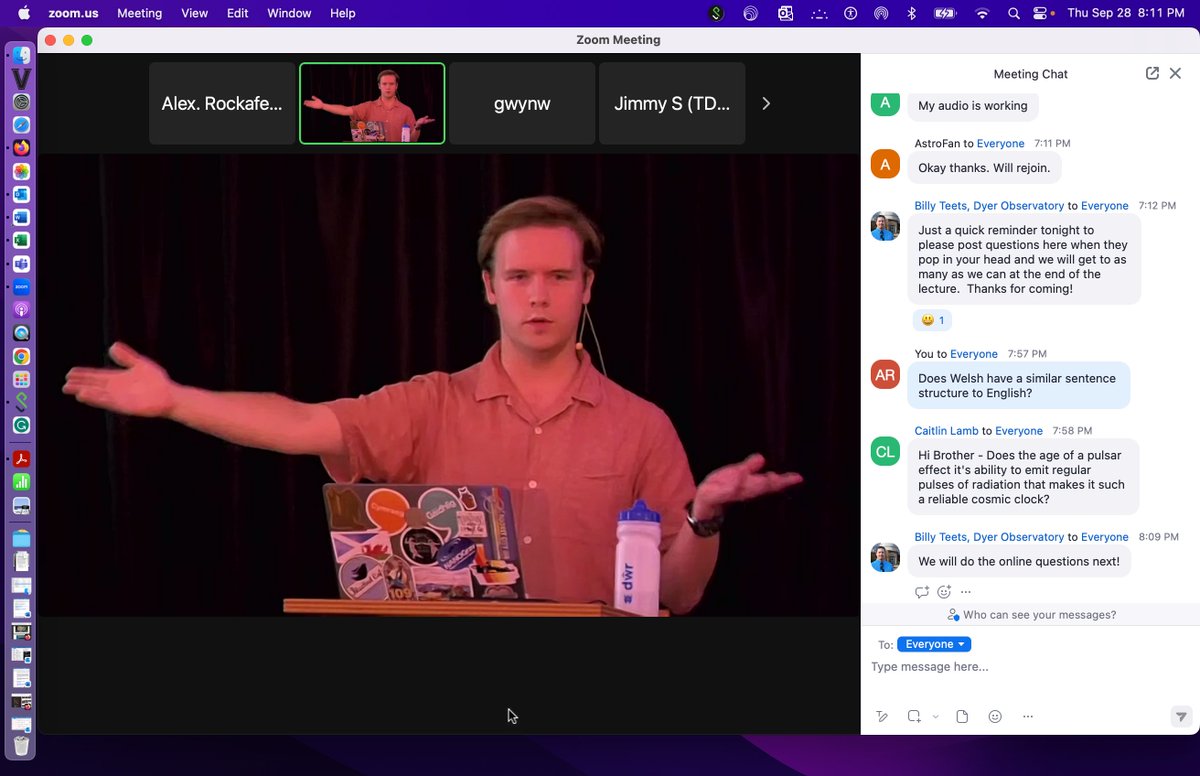Attach a file using the file icon
The height and width of the screenshot is (776, 1200).
(x=962, y=716)
